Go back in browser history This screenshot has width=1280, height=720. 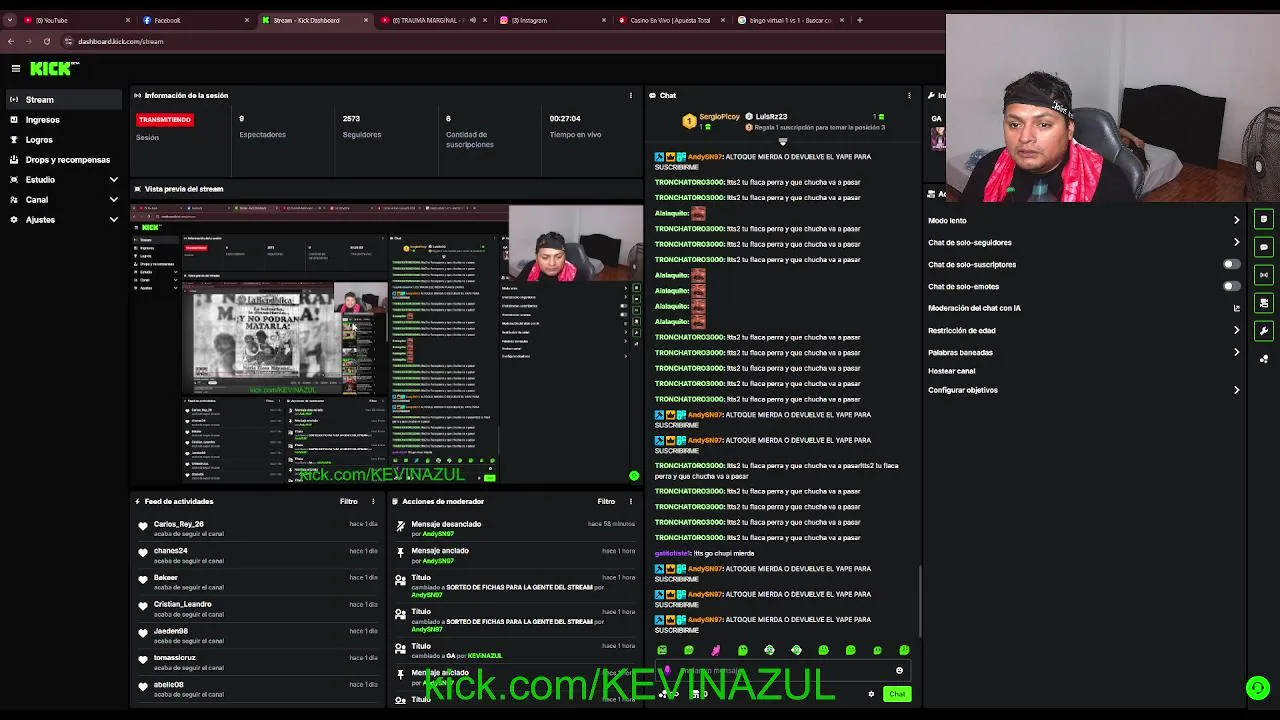click(x=10, y=41)
